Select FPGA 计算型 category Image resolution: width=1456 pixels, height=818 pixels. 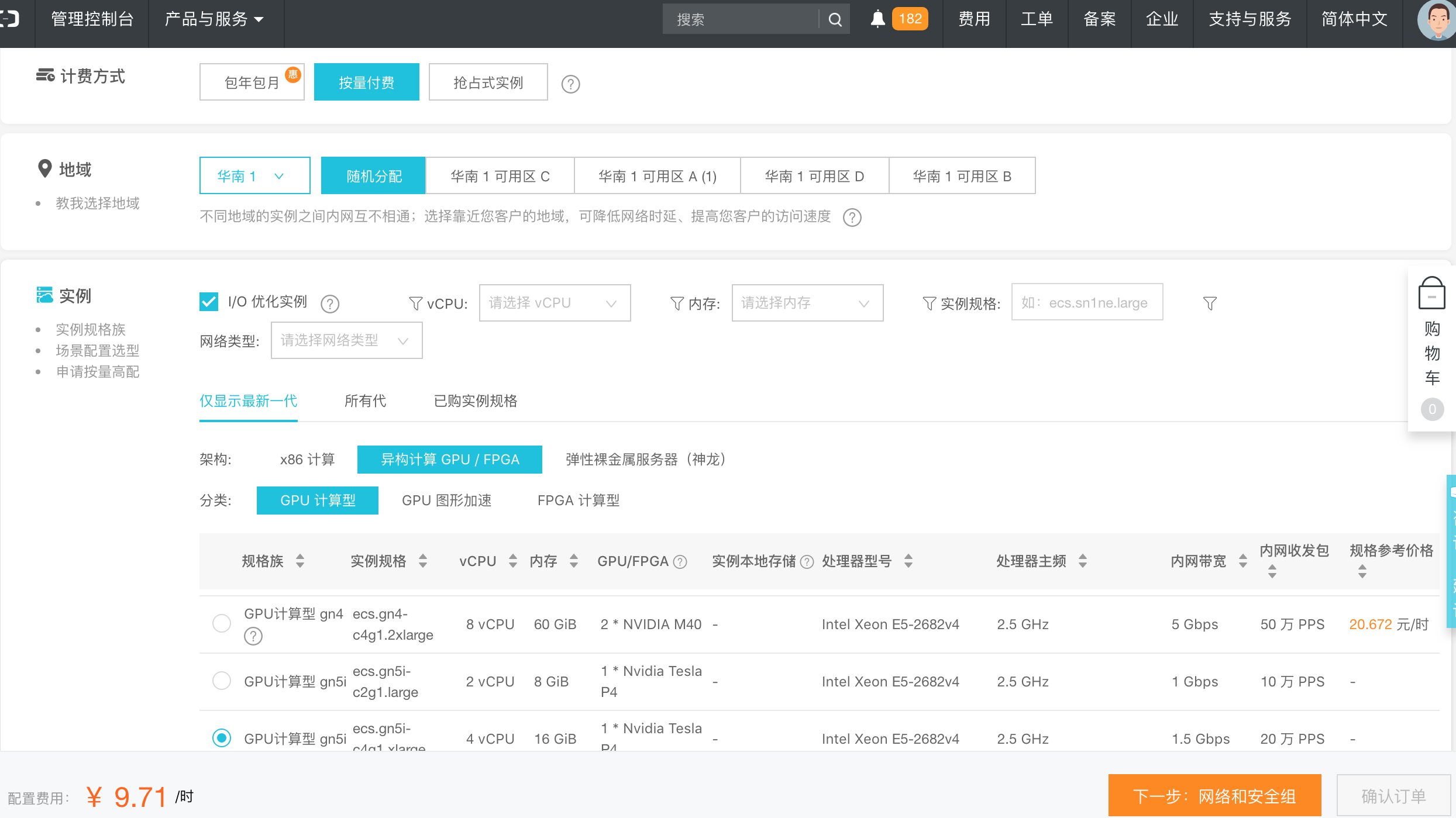tap(579, 501)
